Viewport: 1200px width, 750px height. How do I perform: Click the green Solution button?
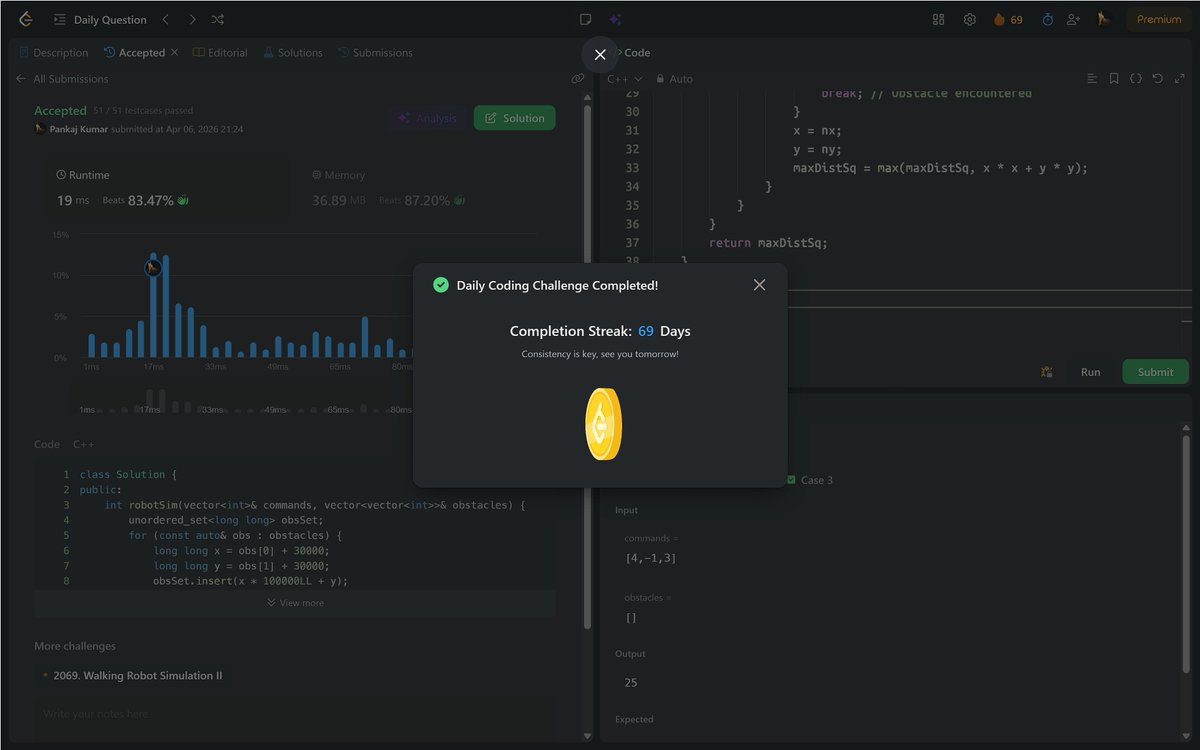pos(514,118)
